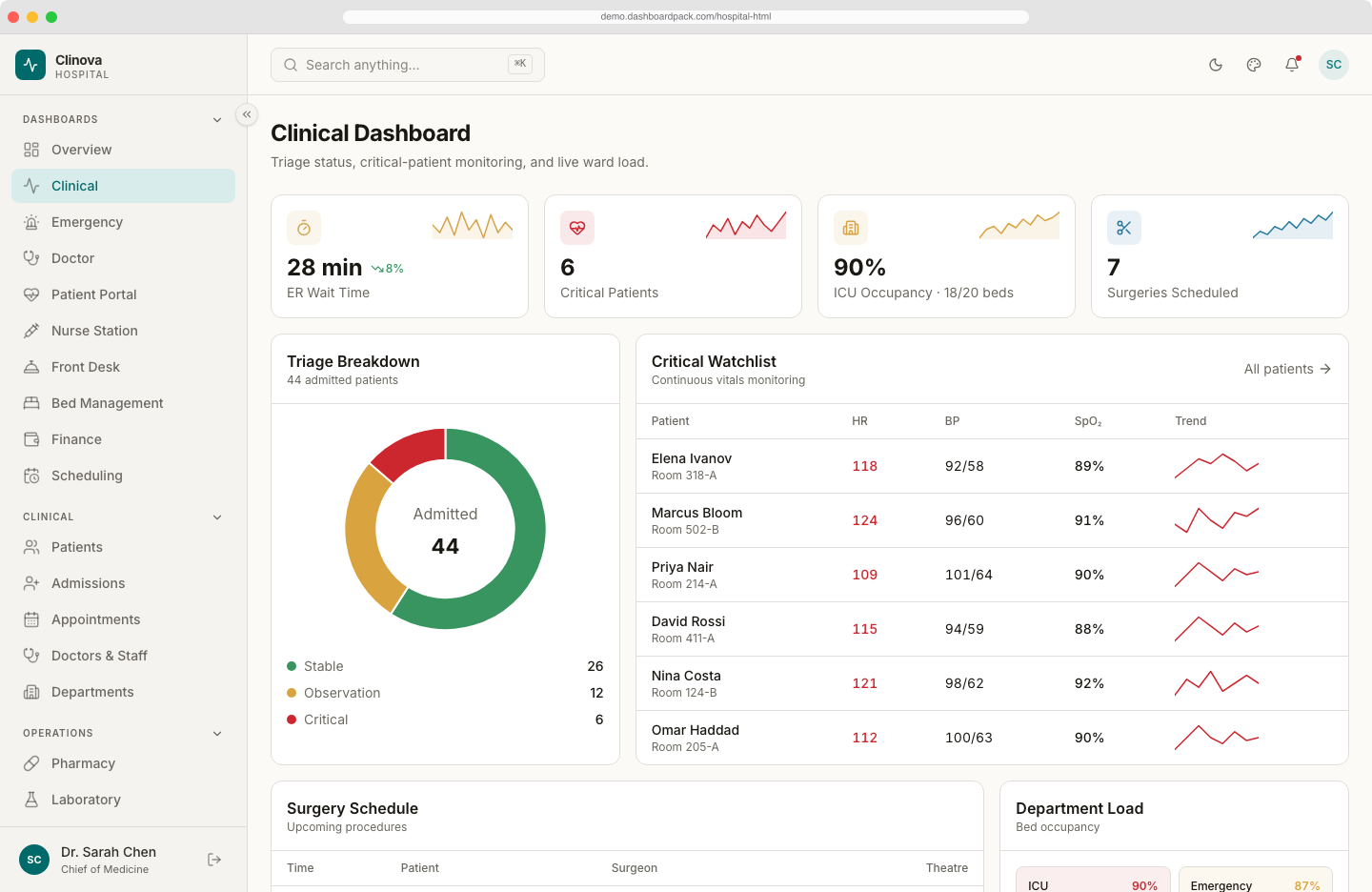The image size is (1372, 892).
Task: Click the 8% wait time trend badge
Action: tap(388, 269)
